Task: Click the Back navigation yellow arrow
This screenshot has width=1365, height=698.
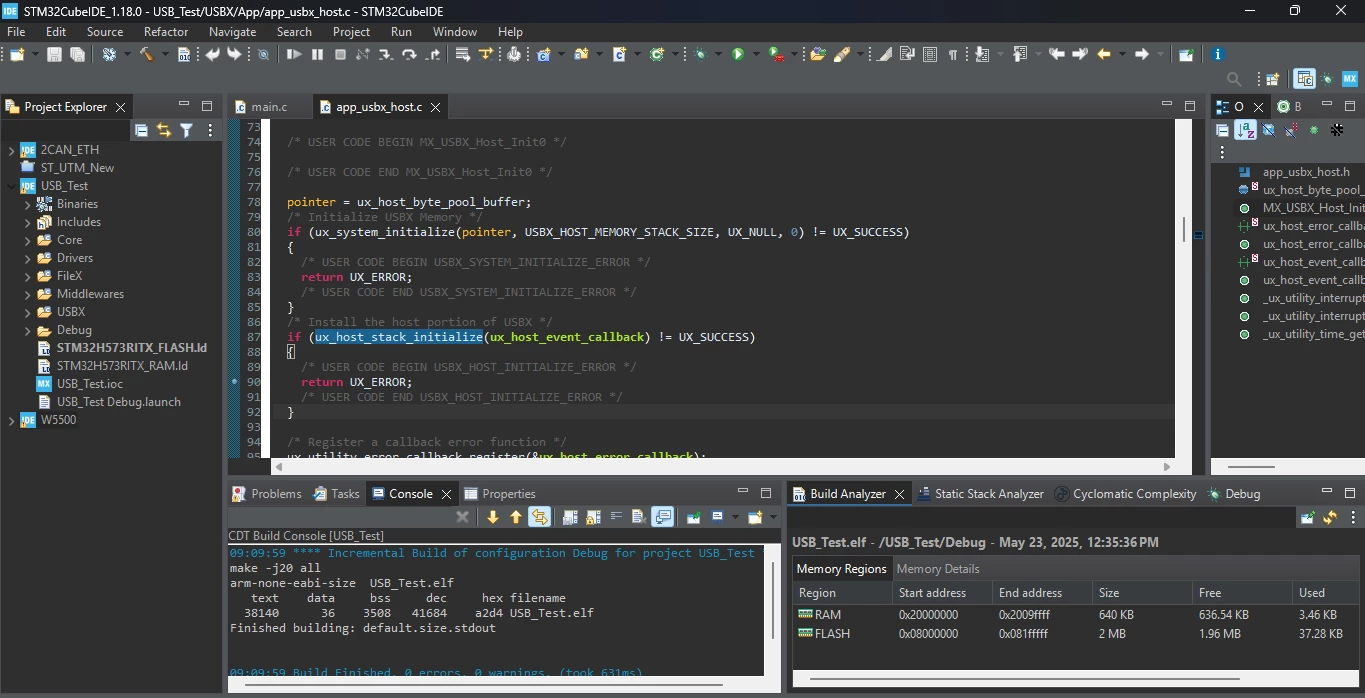Action: (x=1104, y=54)
